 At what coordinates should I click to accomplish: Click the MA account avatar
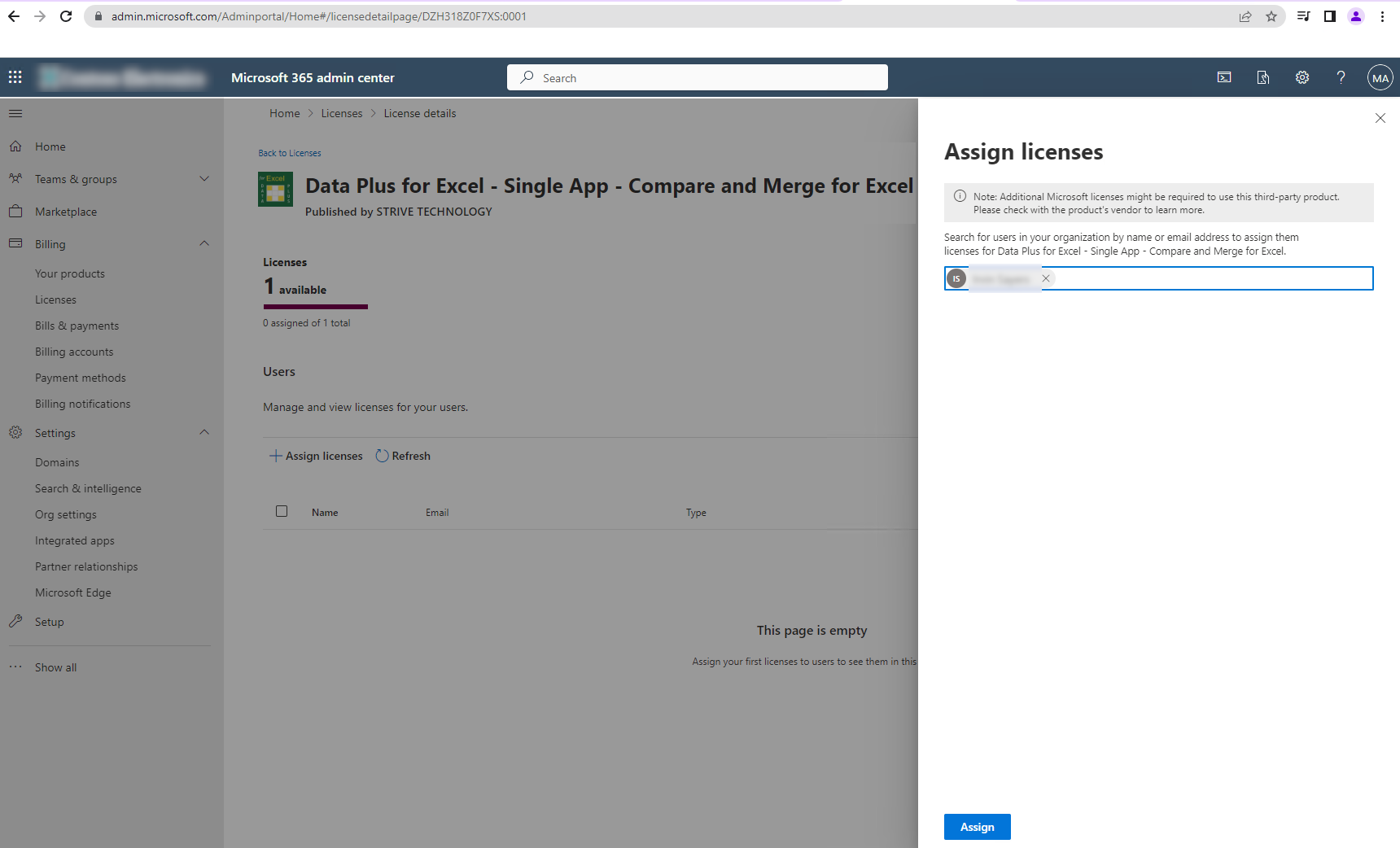(1380, 77)
